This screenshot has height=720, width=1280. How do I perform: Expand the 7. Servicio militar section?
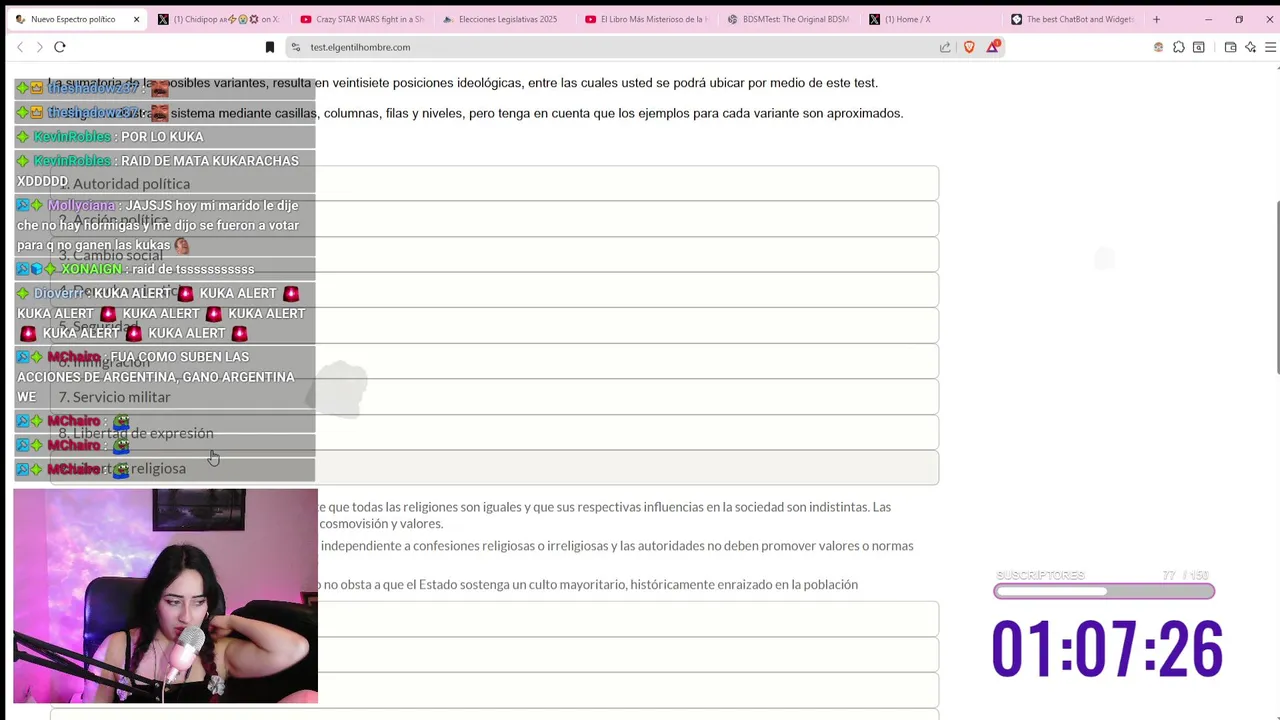click(494, 397)
